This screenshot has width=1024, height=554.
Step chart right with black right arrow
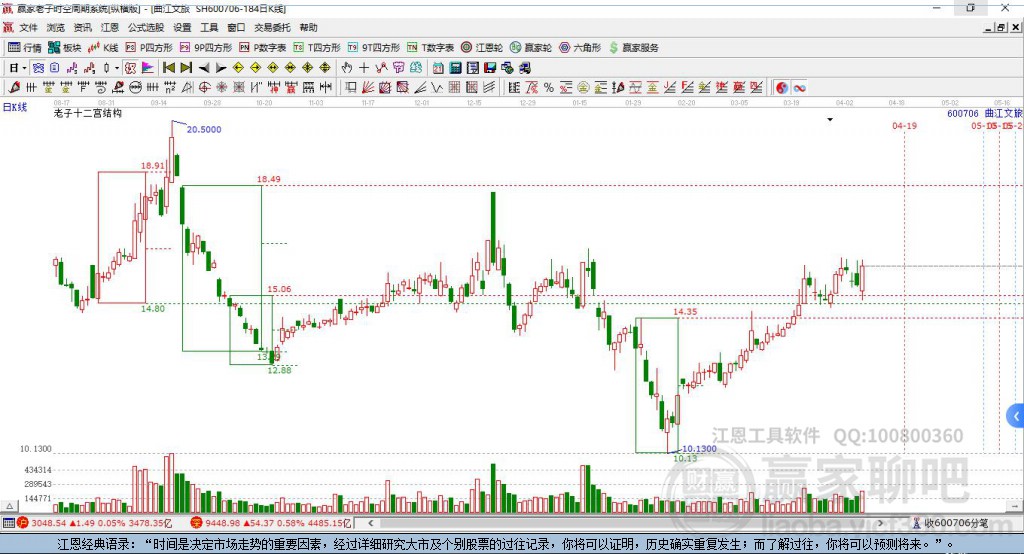pyautogui.click(x=221, y=68)
